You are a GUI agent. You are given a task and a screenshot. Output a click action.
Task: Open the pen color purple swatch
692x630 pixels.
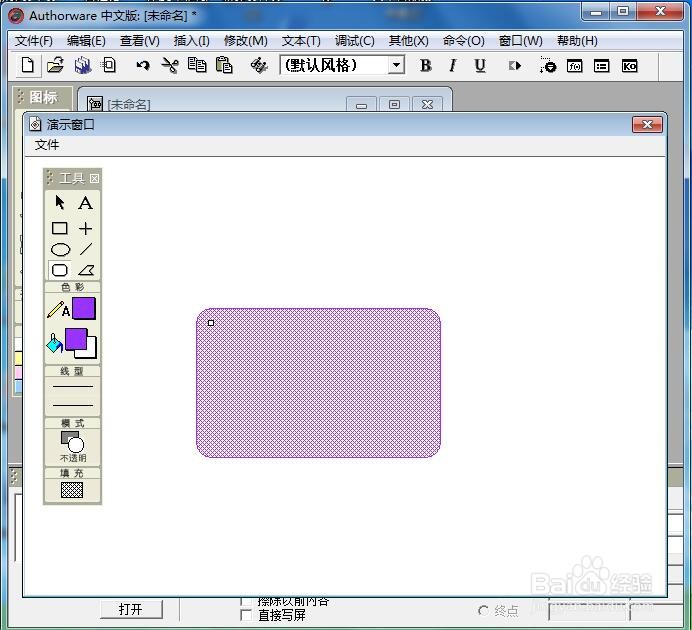tap(84, 308)
